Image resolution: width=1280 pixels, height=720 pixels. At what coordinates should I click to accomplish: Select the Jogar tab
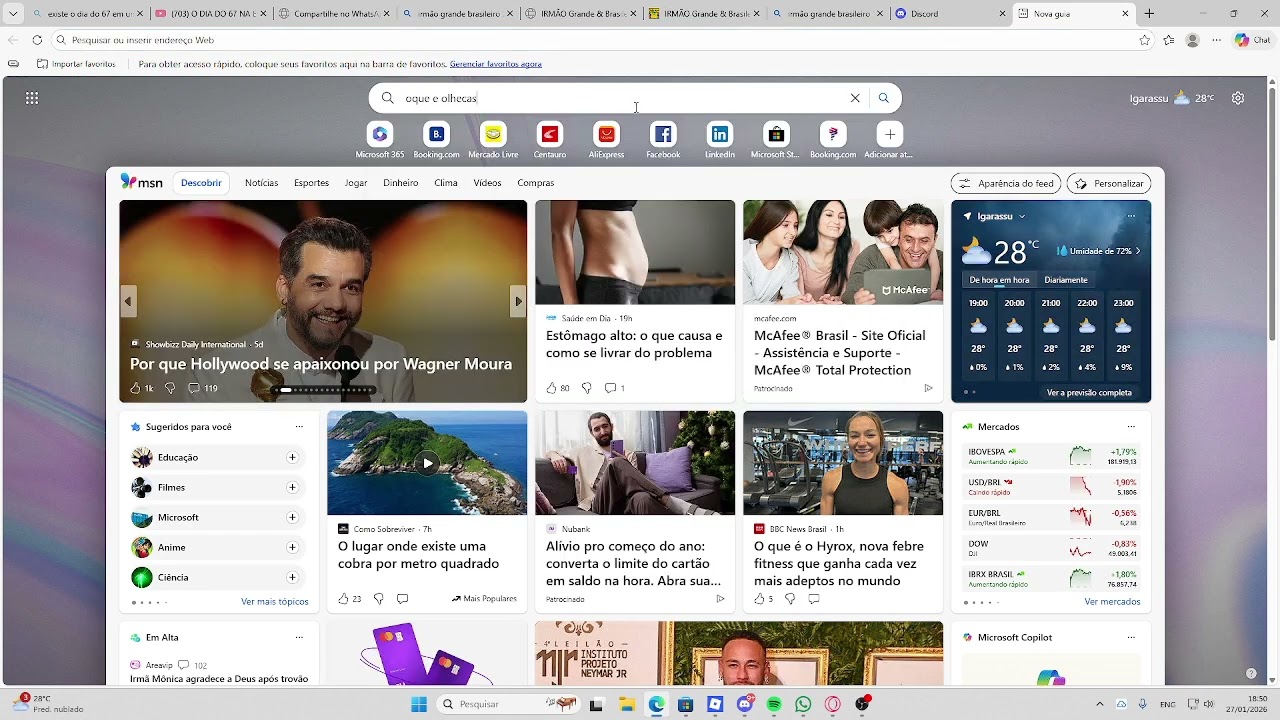click(x=356, y=183)
